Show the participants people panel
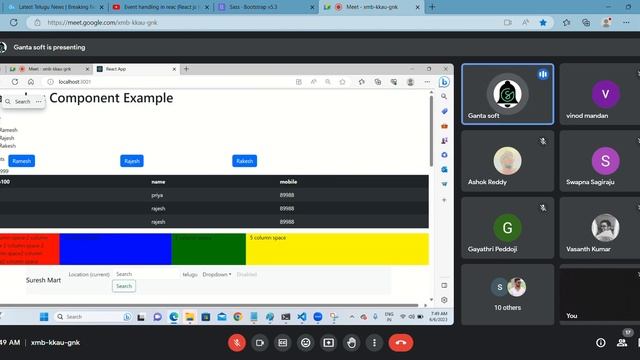 [622, 343]
